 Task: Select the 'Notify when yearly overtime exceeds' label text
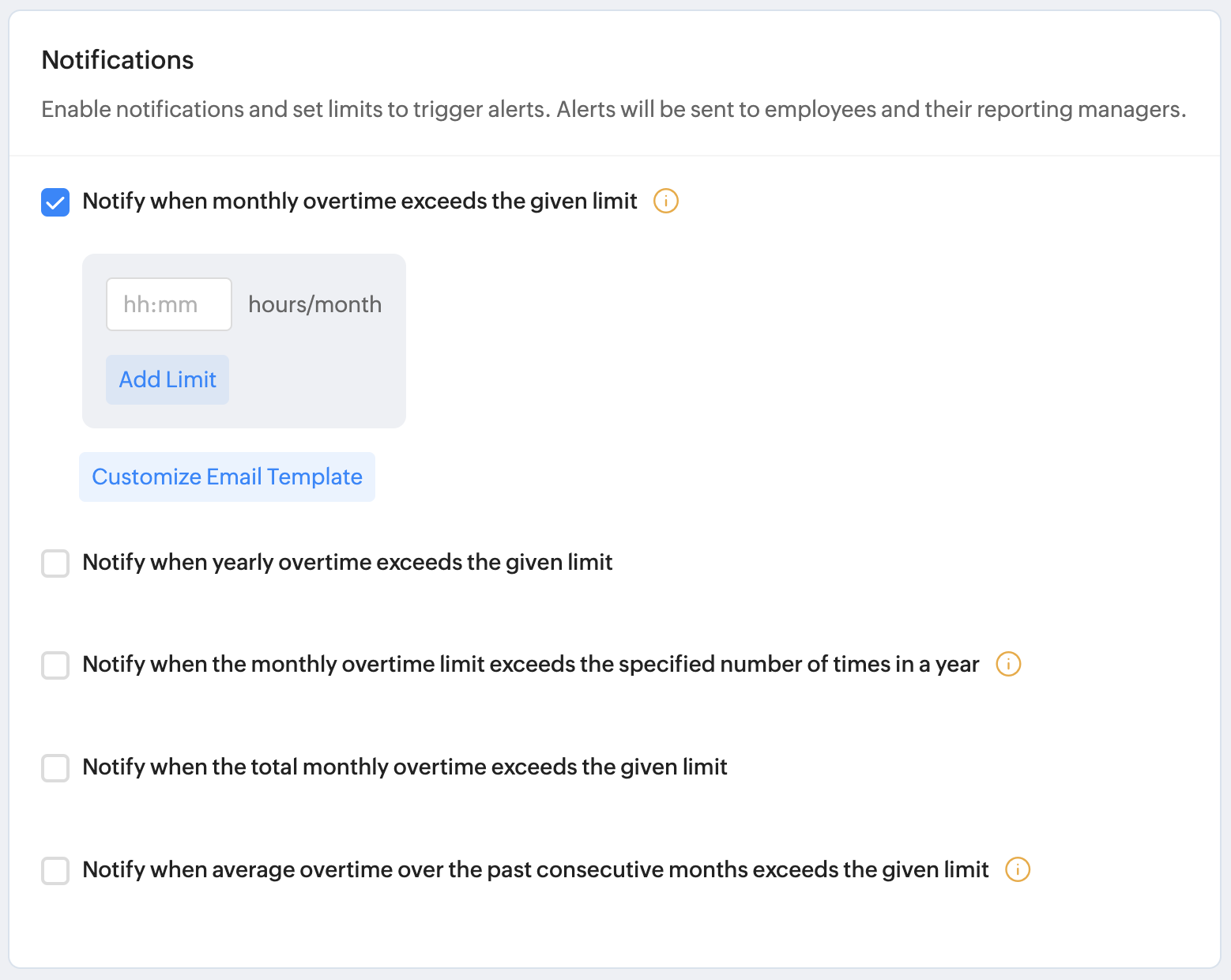tap(348, 563)
